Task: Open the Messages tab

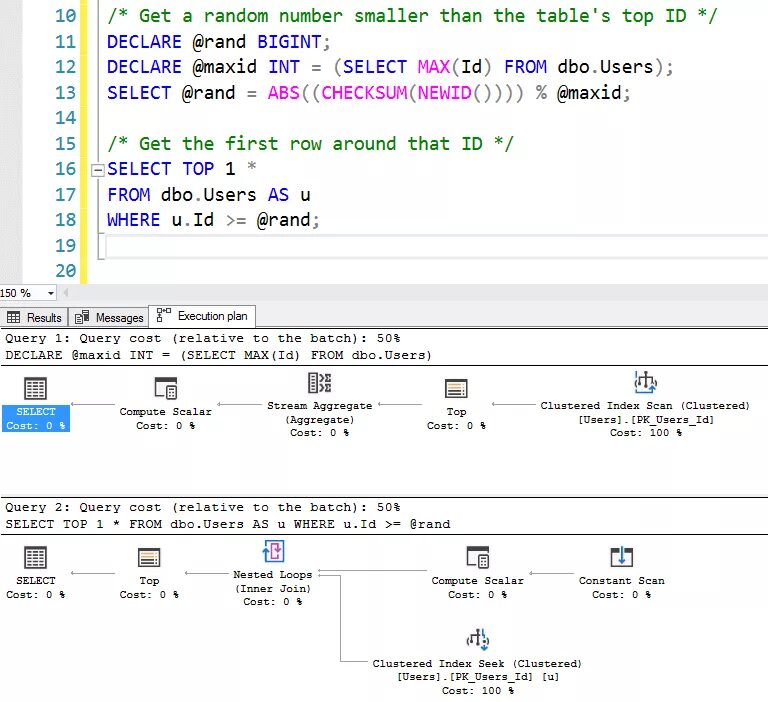Action: (109, 317)
